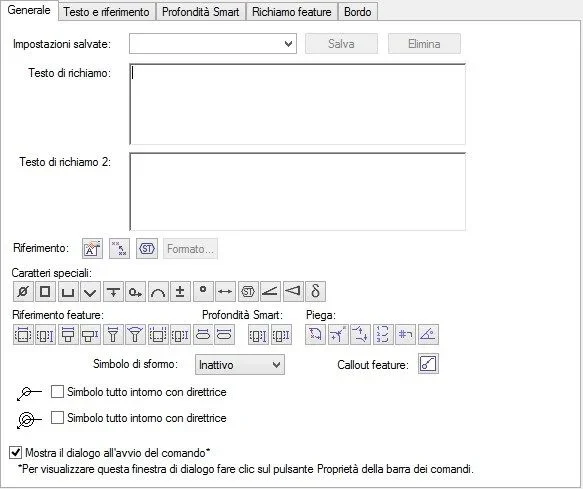Insert the bend angle Piega symbol
Image resolution: width=583 pixels, height=489 pixels.
coord(428,335)
